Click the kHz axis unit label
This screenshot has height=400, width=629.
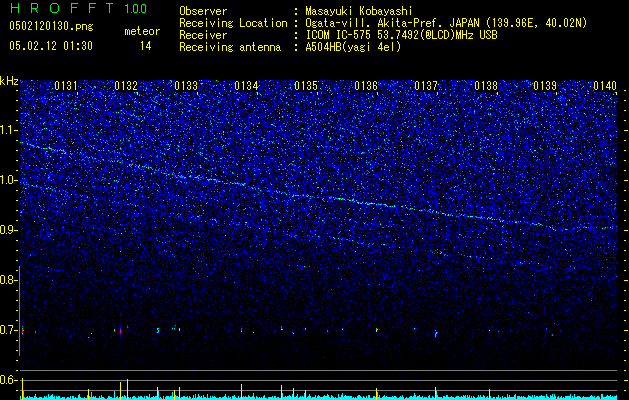point(9,81)
